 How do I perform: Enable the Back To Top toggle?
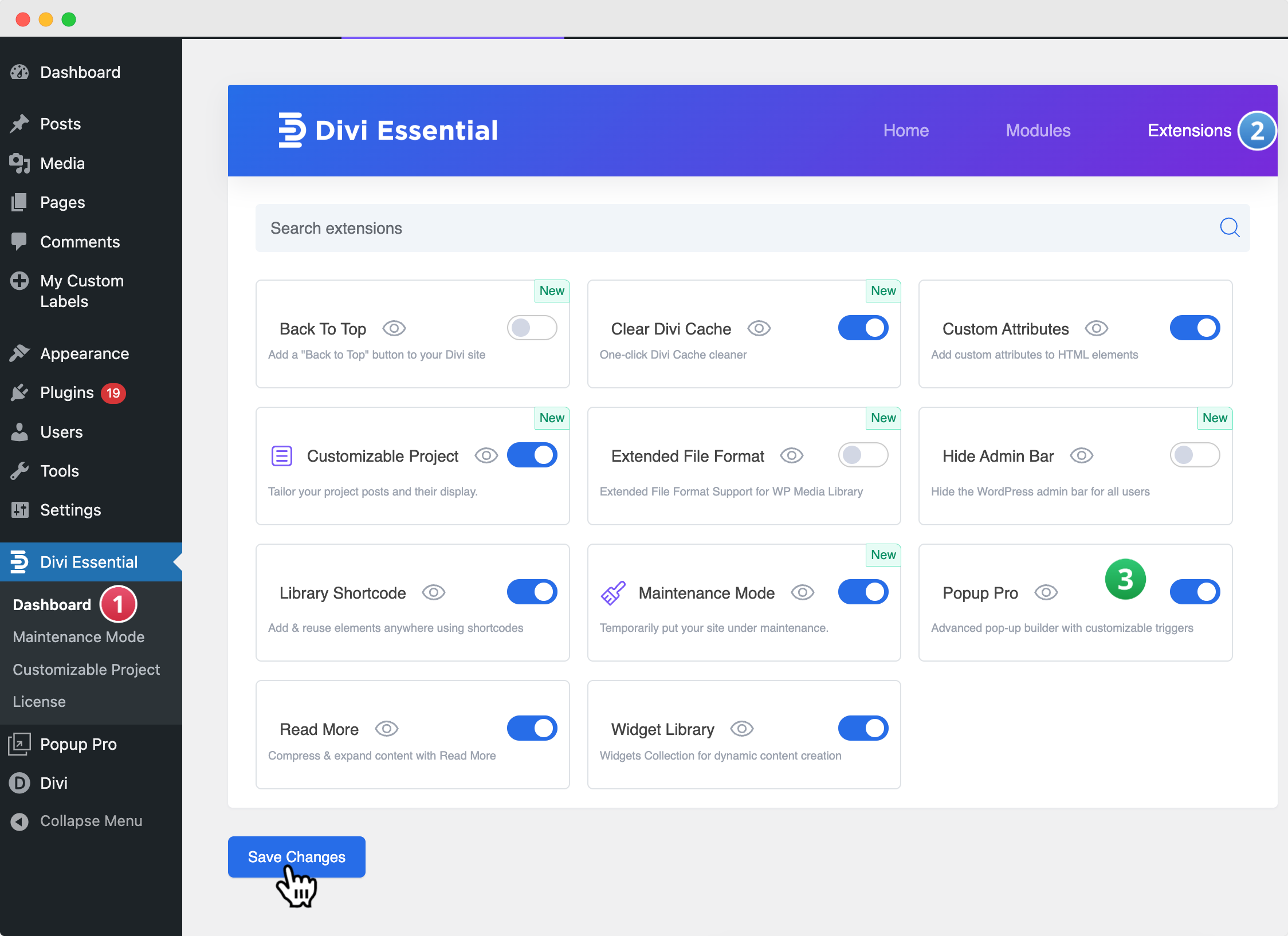(x=532, y=328)
